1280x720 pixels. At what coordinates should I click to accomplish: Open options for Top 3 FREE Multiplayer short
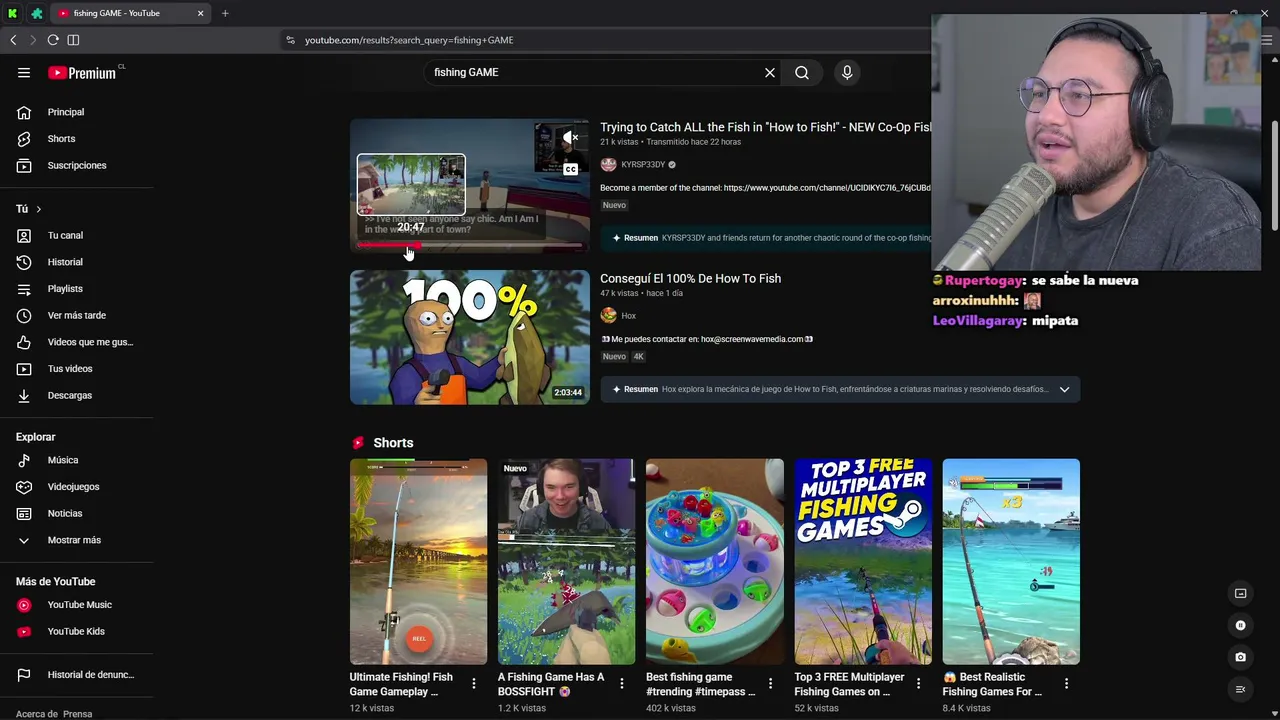(918, 684)
